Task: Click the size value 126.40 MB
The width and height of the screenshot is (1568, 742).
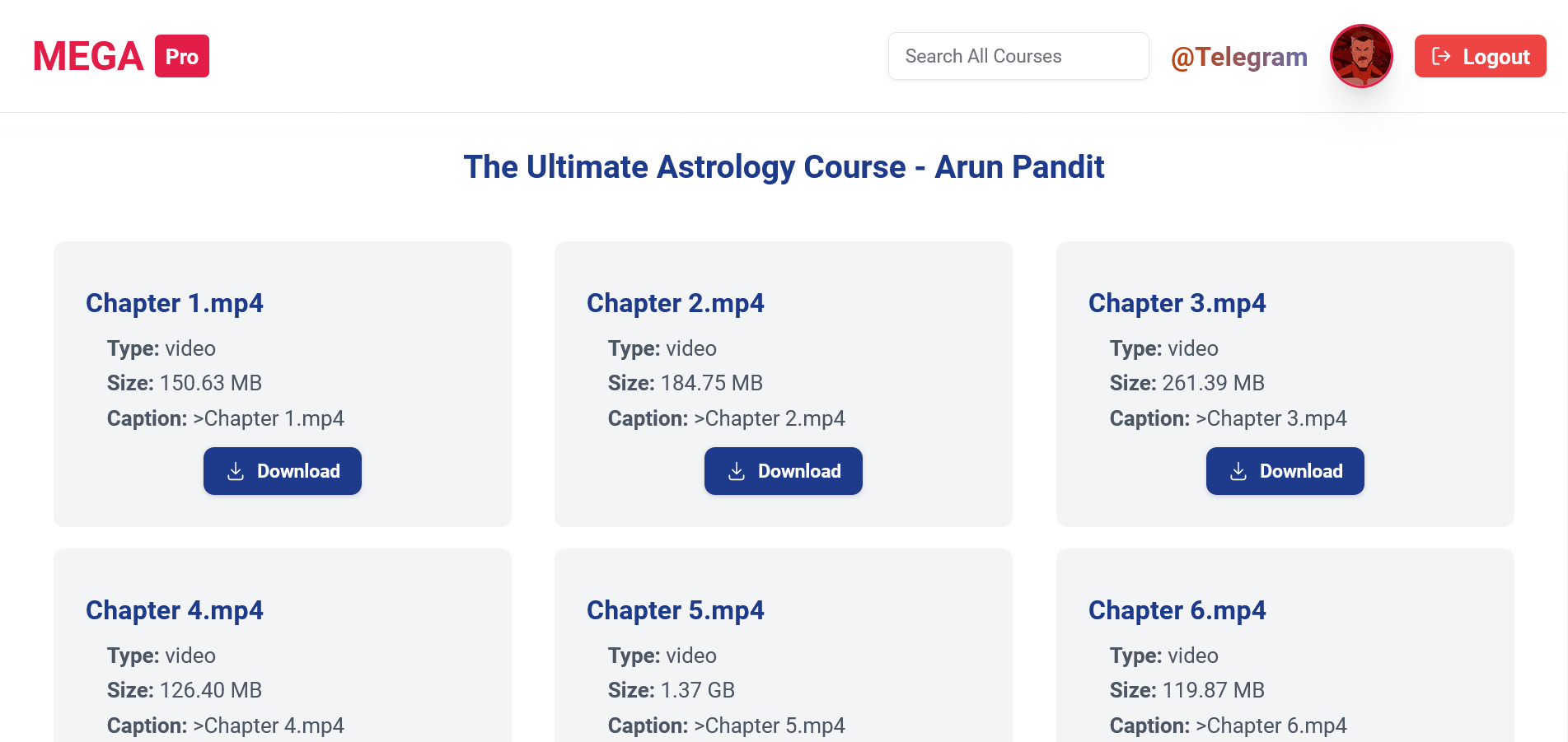Action: pos(211,690)
